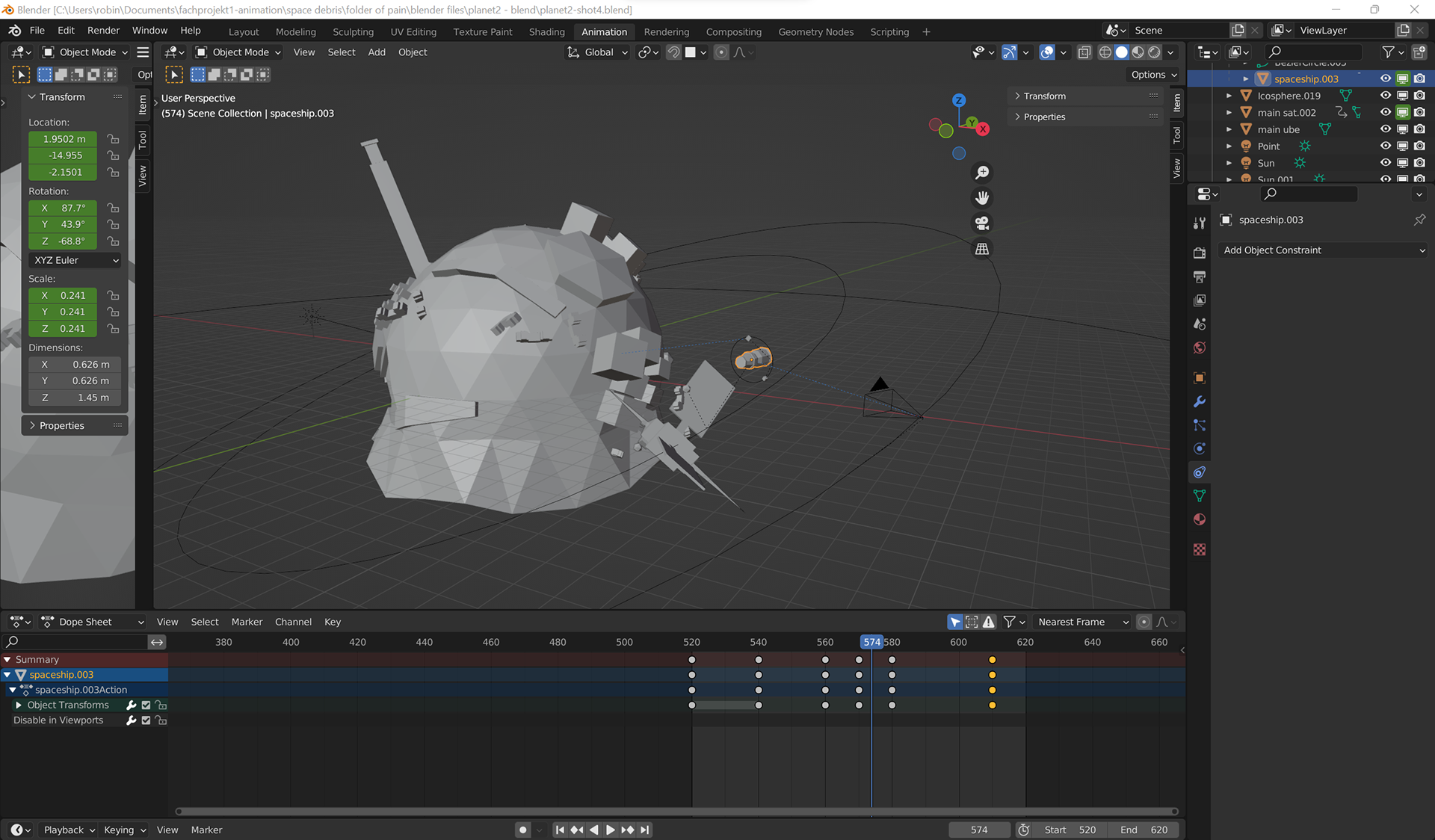Toggle the camera view icon in viewport

[982, 223]
